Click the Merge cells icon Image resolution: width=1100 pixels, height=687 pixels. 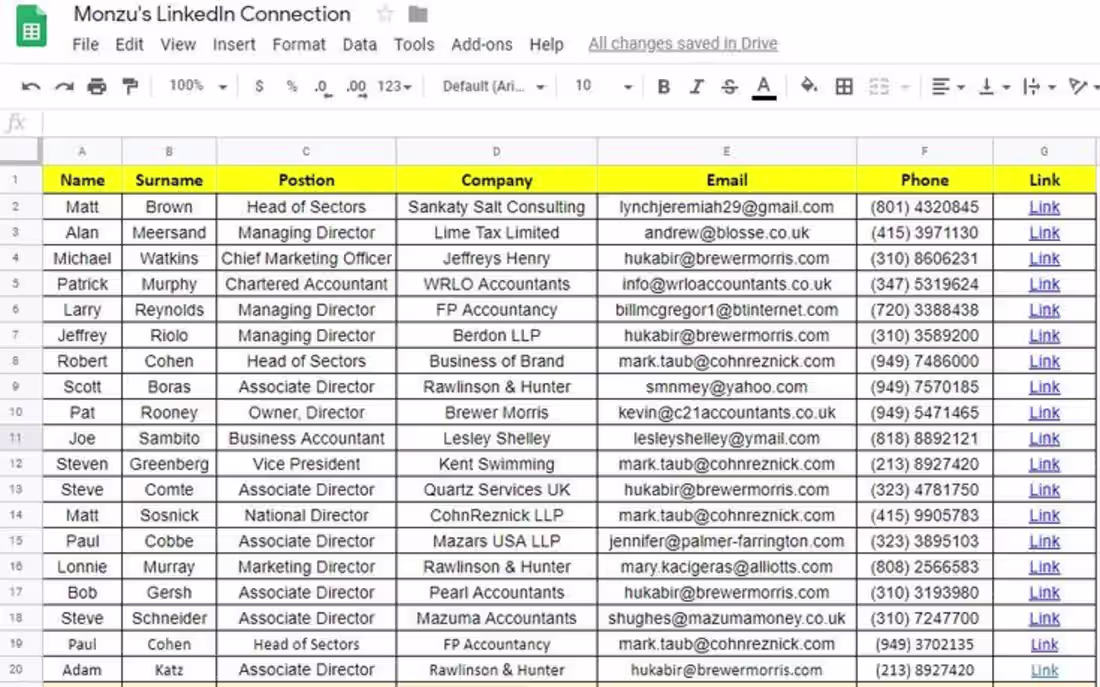[x=879, y=86]
